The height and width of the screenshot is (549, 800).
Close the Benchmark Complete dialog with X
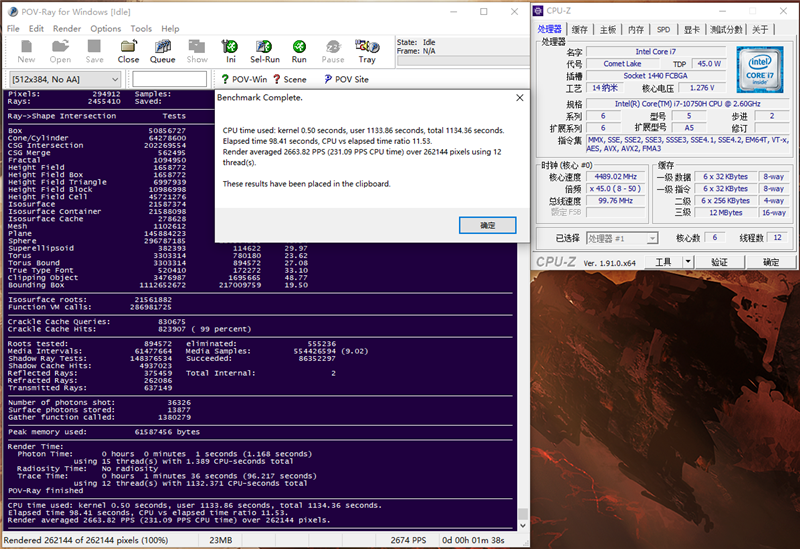click(519, 97)
